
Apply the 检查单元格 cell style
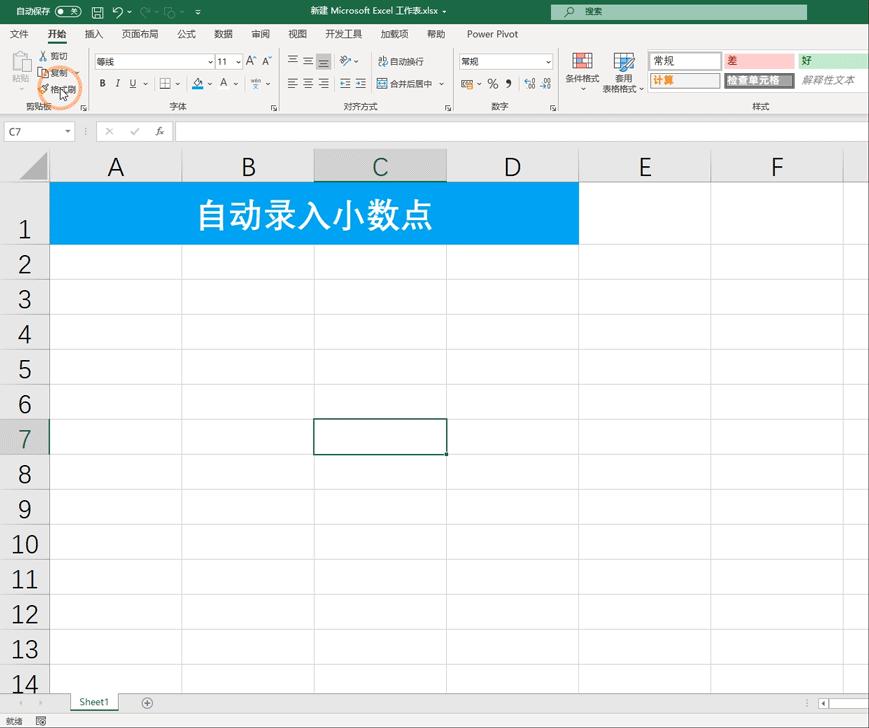(756, 80)
